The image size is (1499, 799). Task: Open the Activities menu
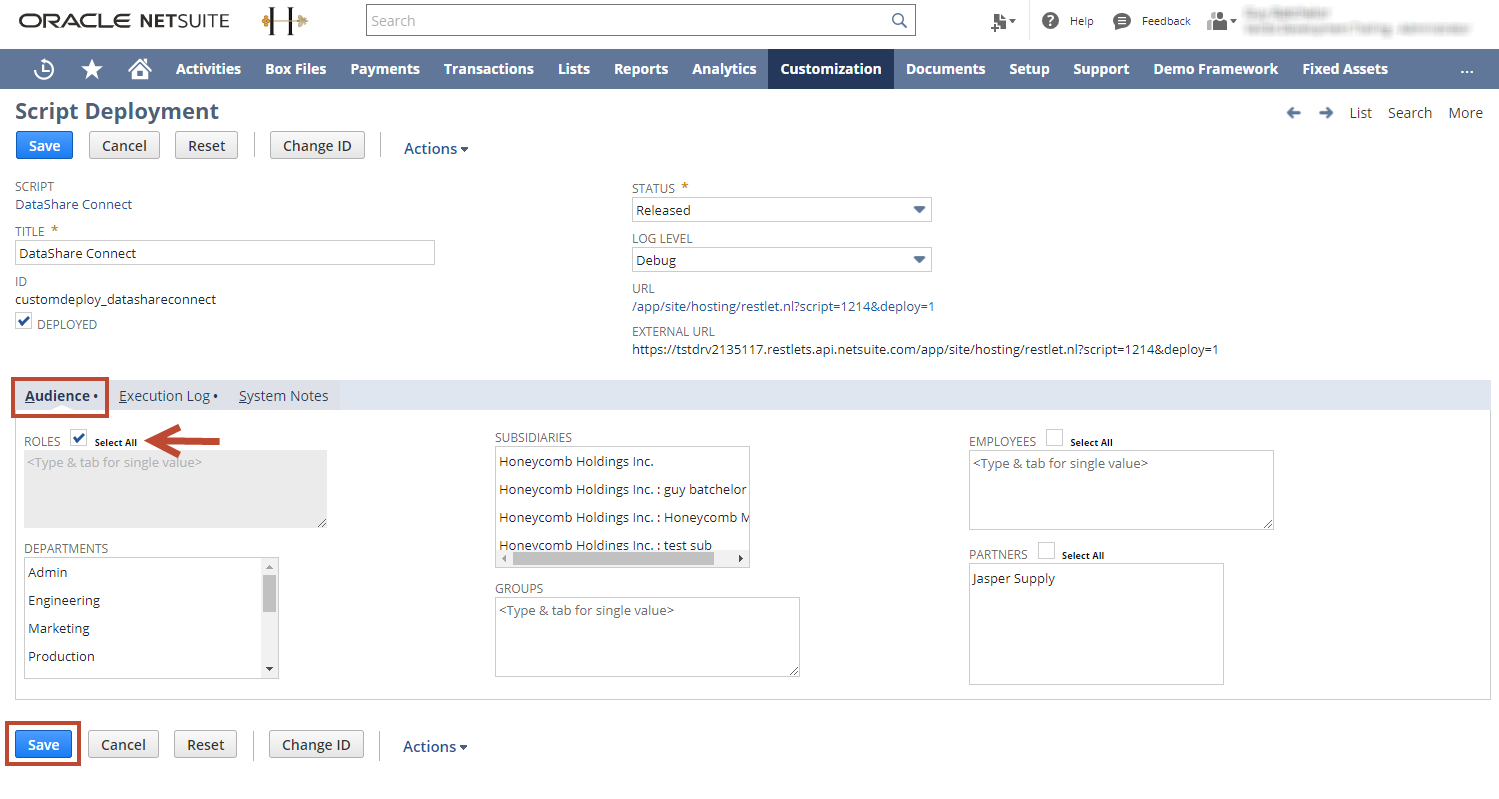(208, 69)
